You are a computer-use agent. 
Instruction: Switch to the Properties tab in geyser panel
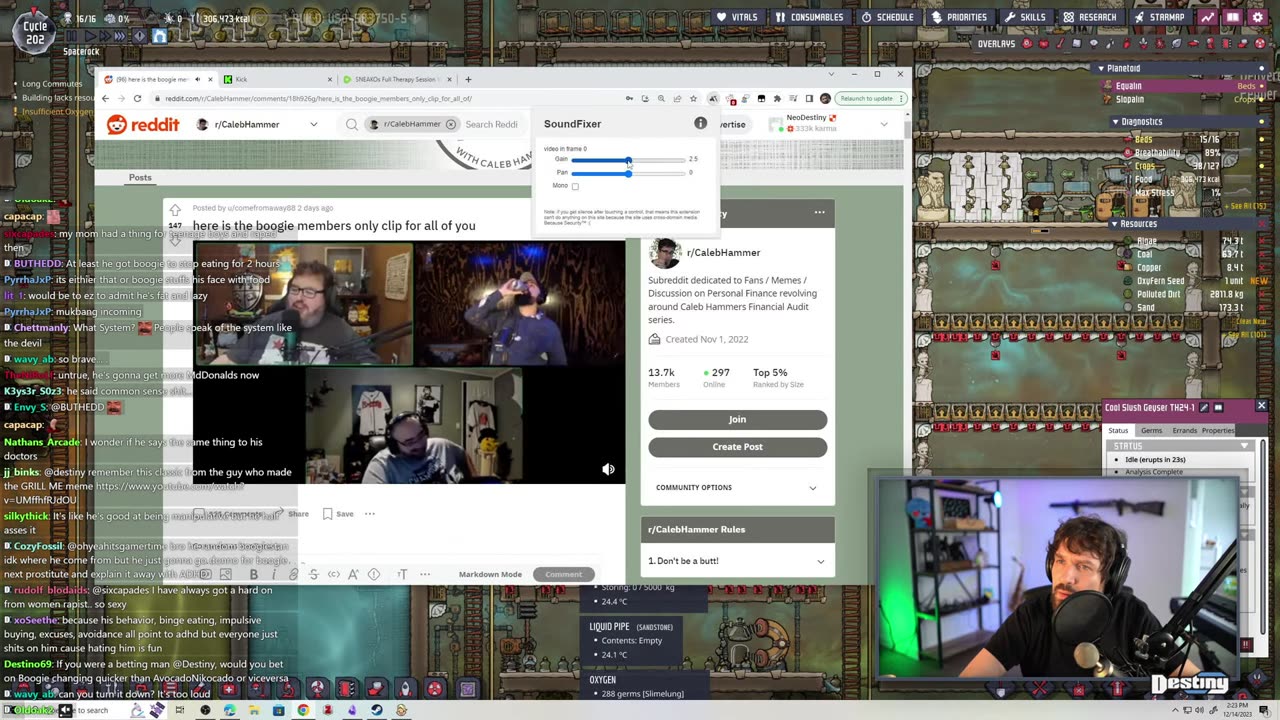point(1217,430)
